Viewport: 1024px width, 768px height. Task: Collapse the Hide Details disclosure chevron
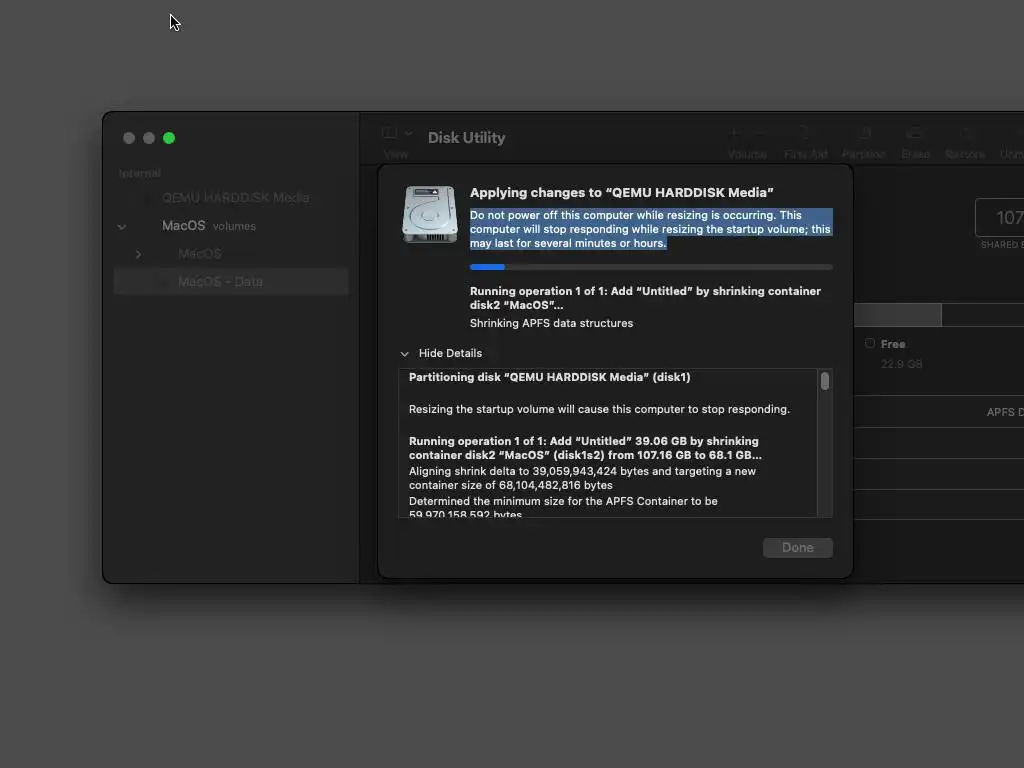click(404, 354)
